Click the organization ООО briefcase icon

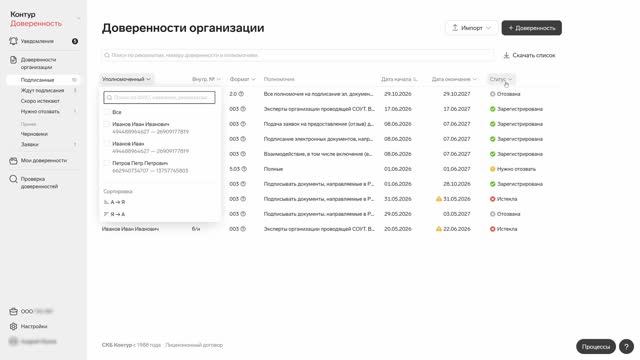coord(13,311)
